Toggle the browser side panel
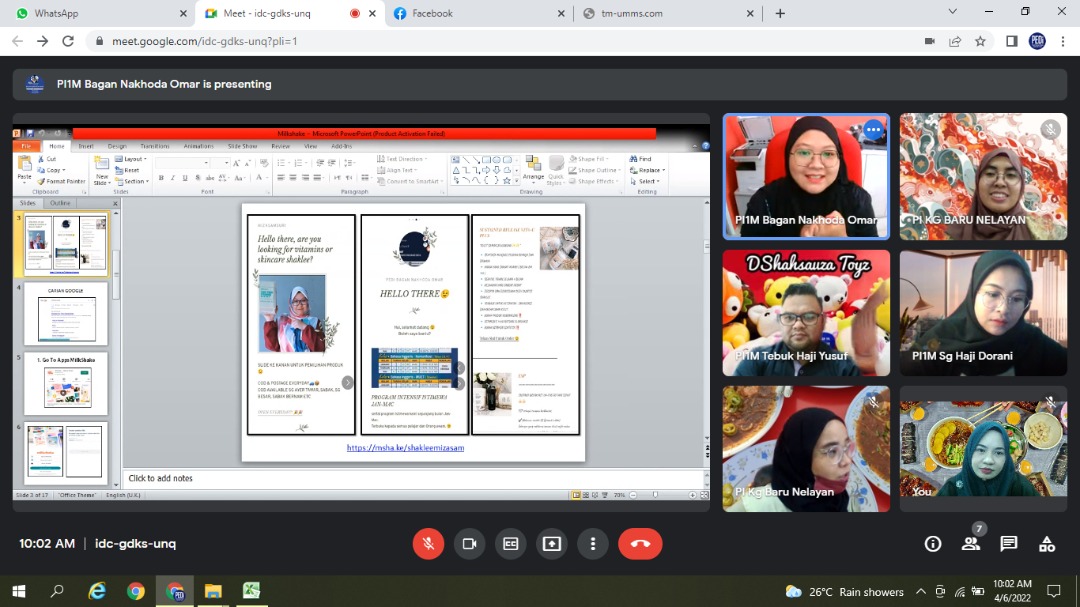 [x=1011, y=41]
